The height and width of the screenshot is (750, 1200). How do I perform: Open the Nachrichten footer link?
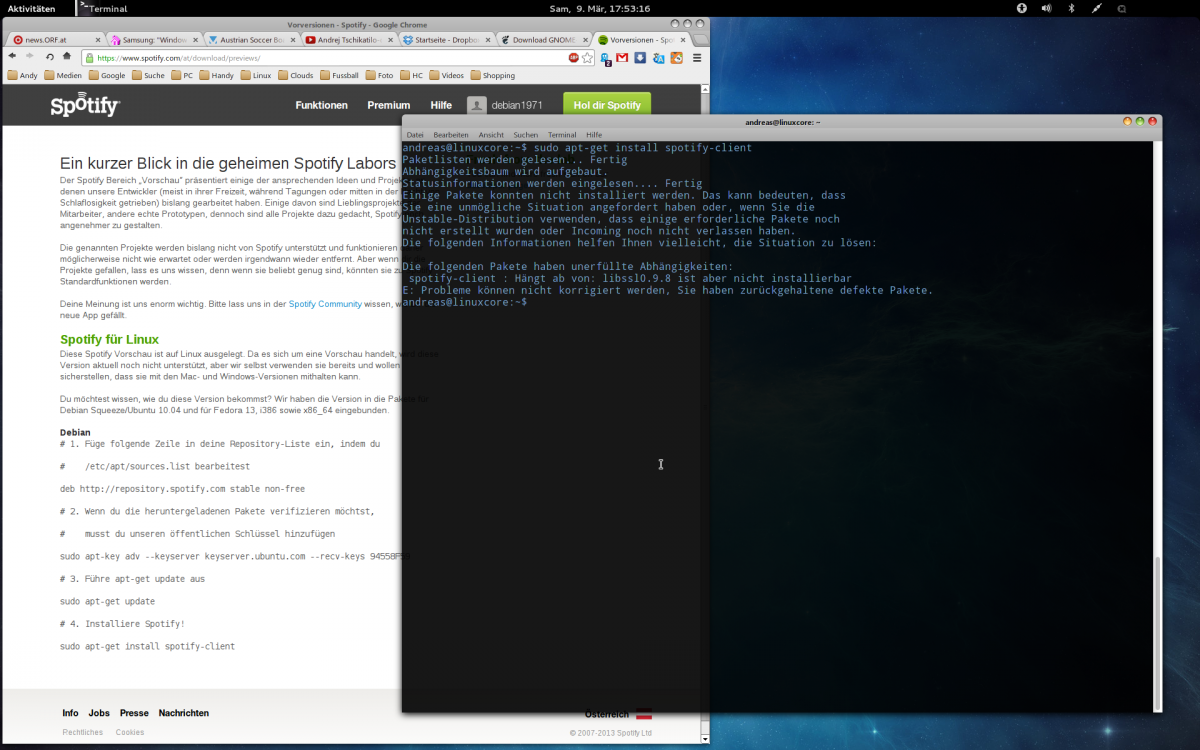(x=184, y=713)
